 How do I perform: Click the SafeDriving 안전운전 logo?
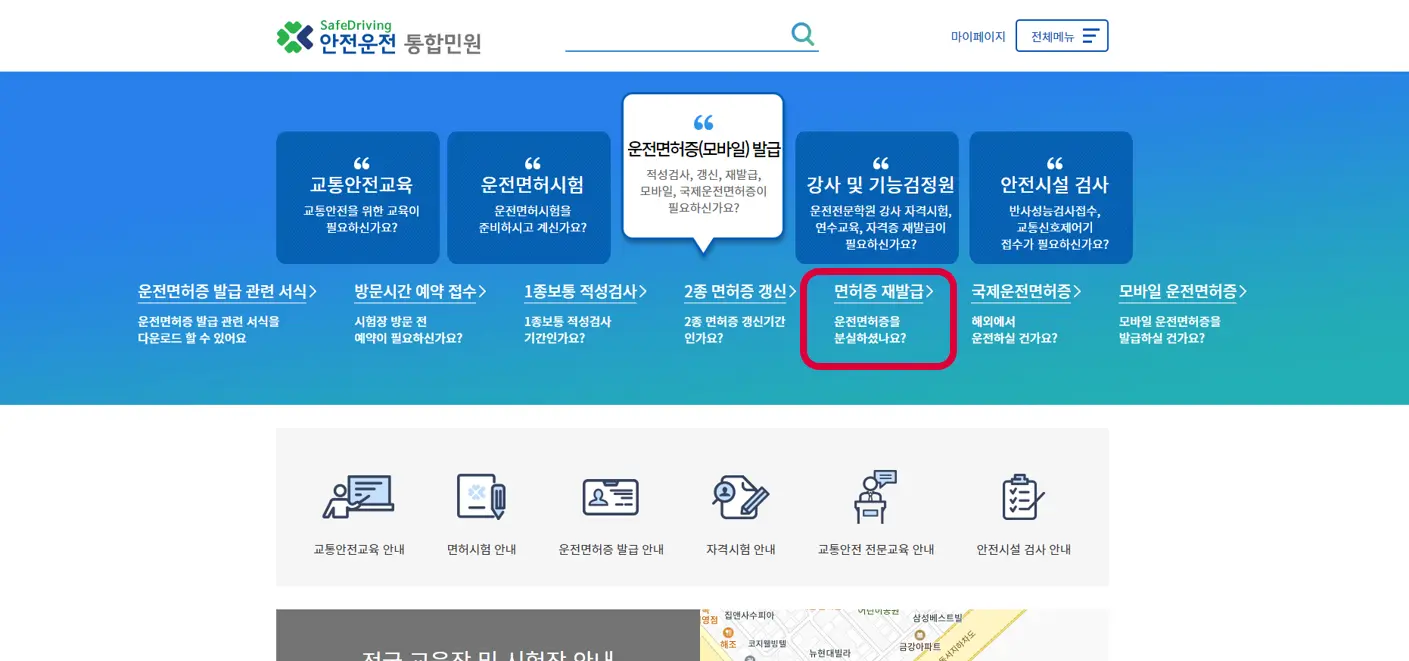pyautogui.click(x=377, y=35)
